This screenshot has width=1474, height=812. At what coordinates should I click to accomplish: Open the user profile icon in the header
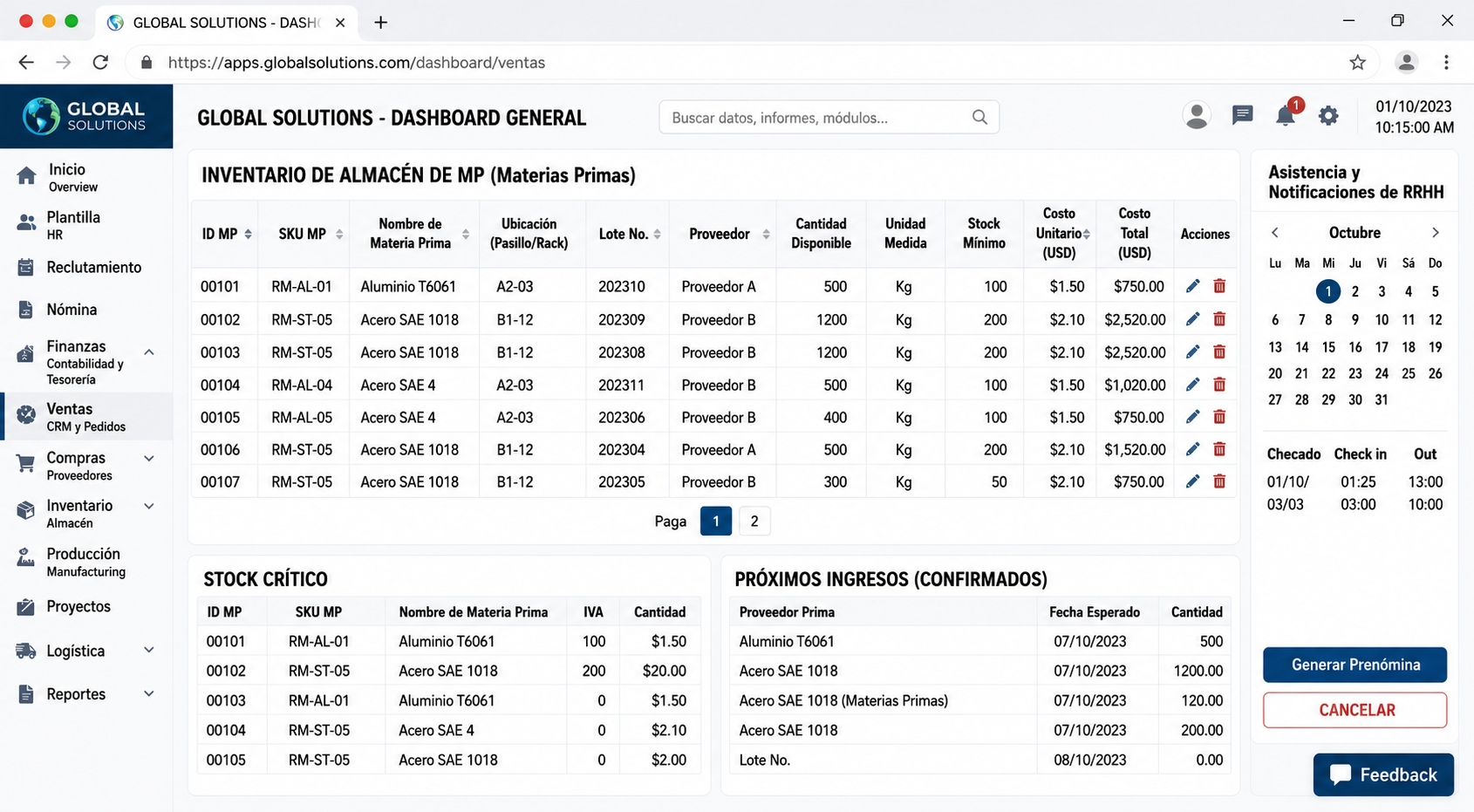(x=1197, y=116)
